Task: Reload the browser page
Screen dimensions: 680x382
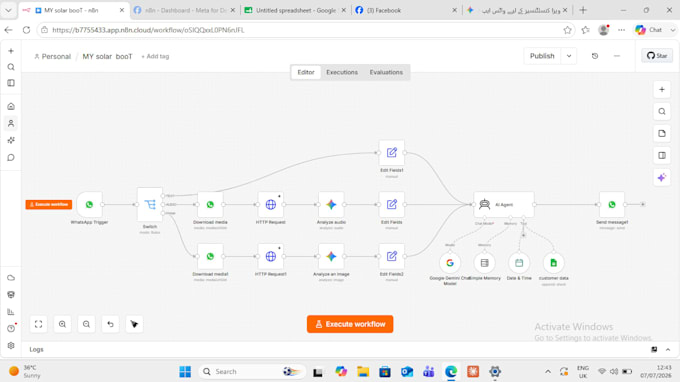Action: click(x=26, y=30)
